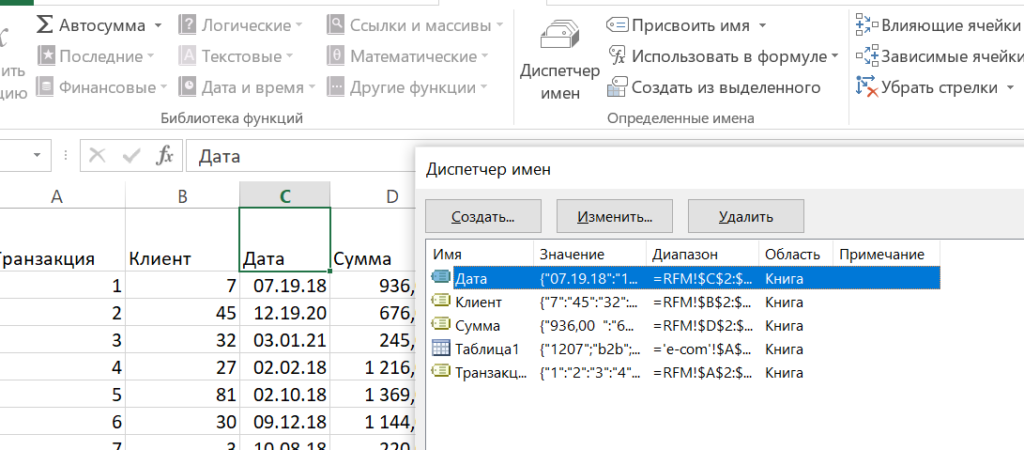
Task: Click the formula bar containing Дата
Action: pyautogui.click(x=300, y=156)
